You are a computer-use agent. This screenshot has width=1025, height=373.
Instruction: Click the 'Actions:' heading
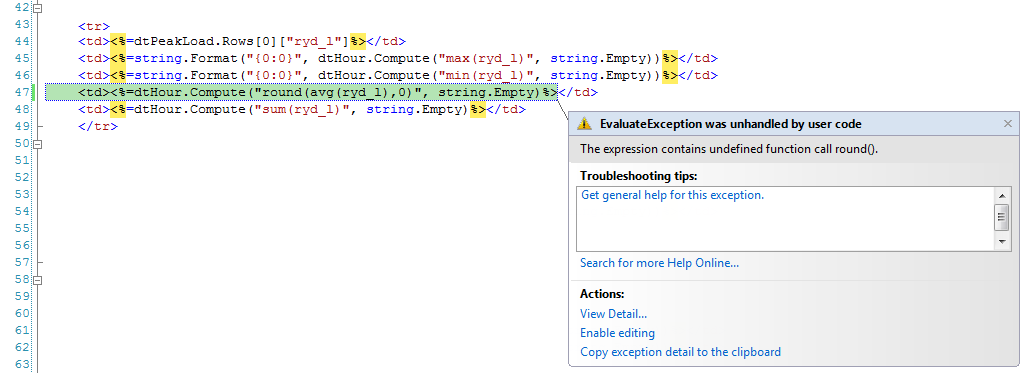point(602,294)
